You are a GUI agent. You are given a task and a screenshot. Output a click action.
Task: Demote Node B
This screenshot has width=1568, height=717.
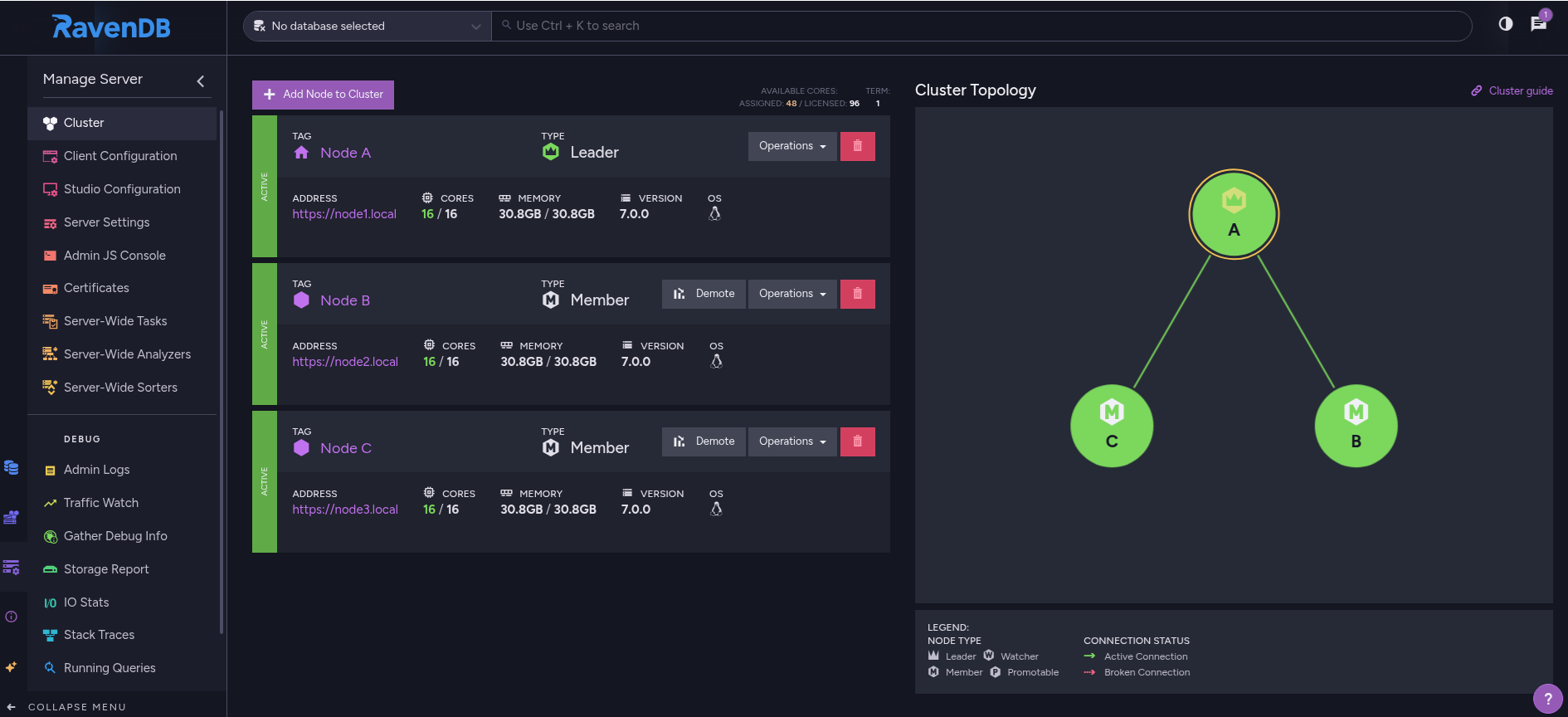coord(704,294)
